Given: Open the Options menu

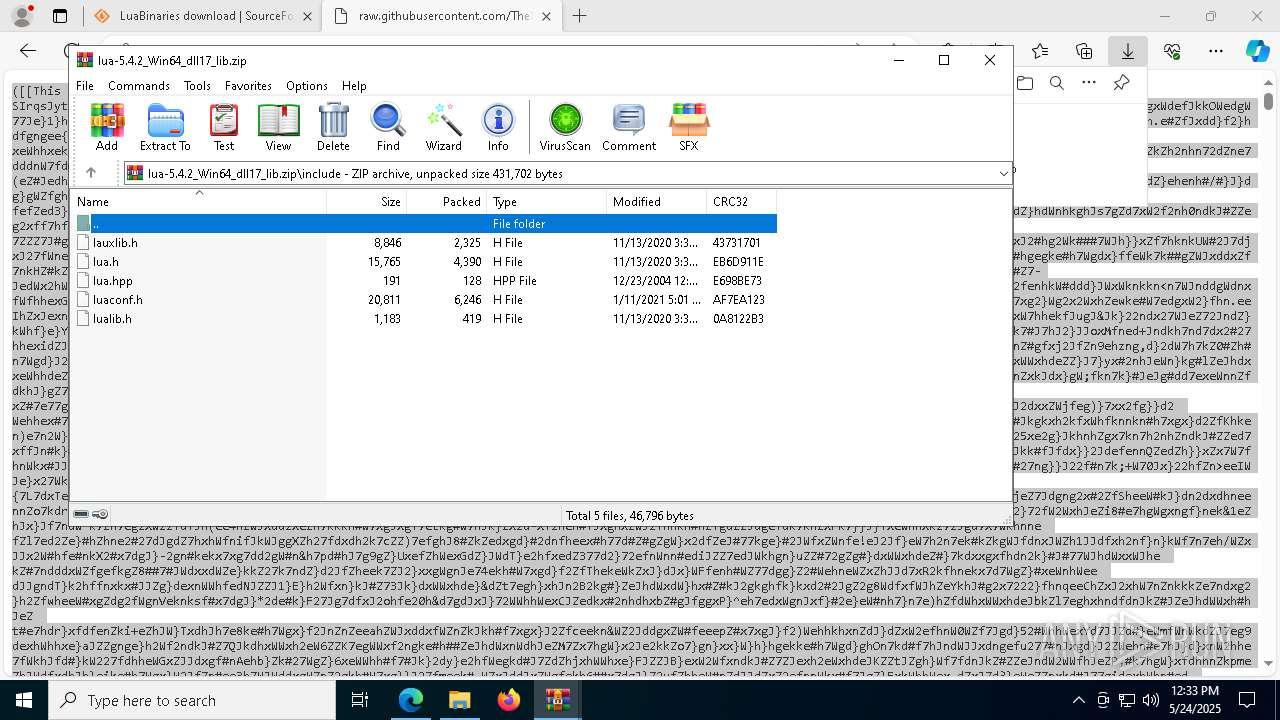Looking at the screenshot, I should point(307,86).
